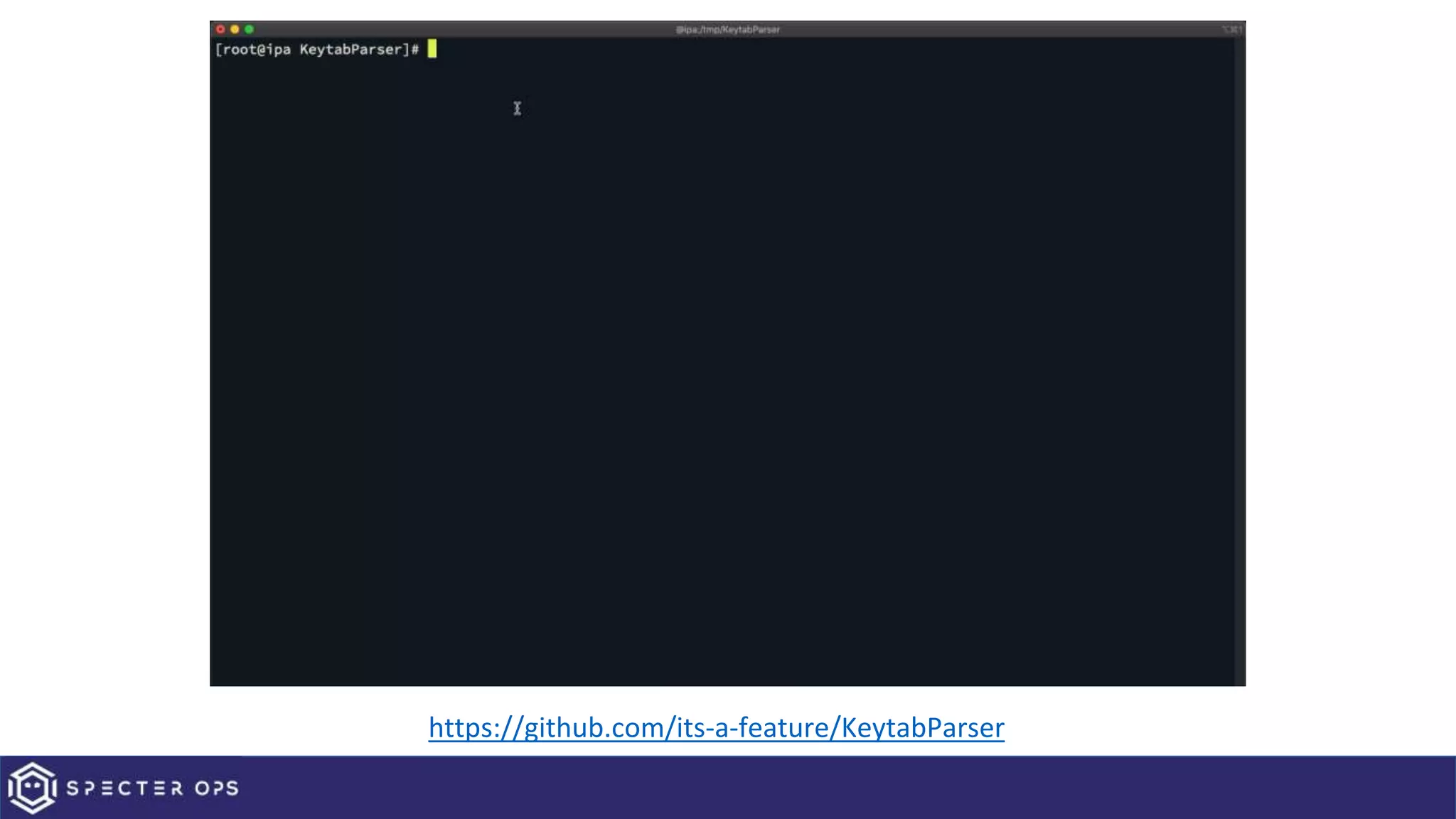This screenshot has height=819, width=1456.
Task: Click the SpecterOps hexagon logo icon
Action: pyautogui.click(x=31, y=788)
